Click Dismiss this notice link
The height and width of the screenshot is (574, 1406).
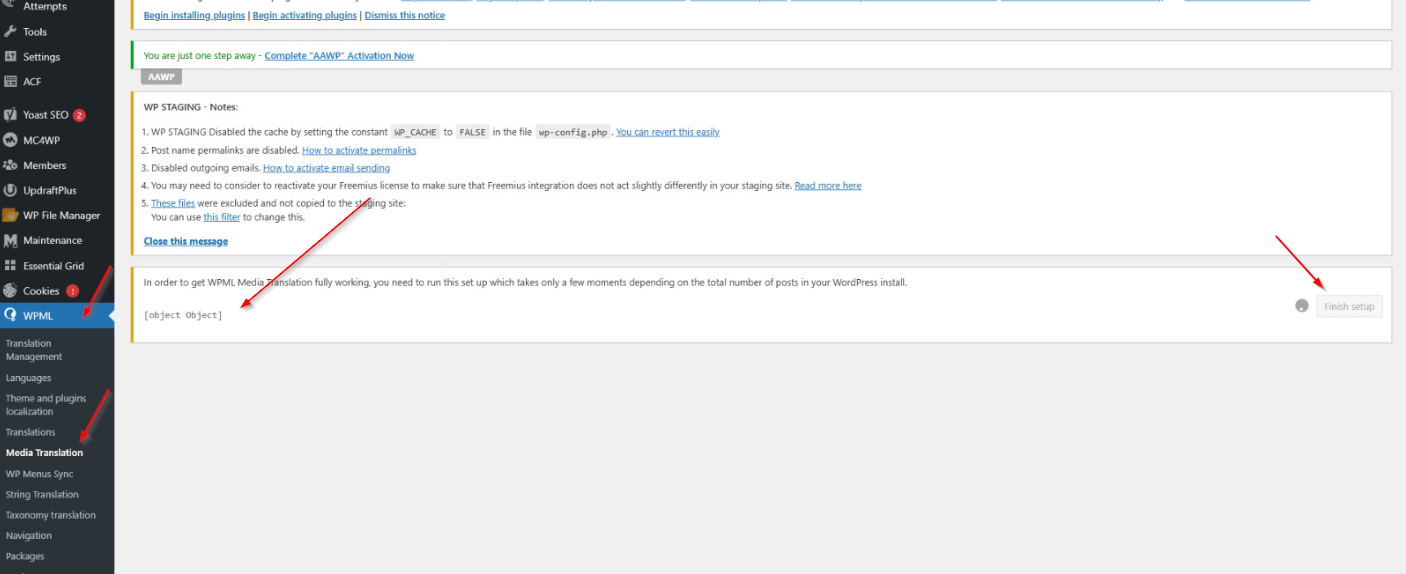405,15
